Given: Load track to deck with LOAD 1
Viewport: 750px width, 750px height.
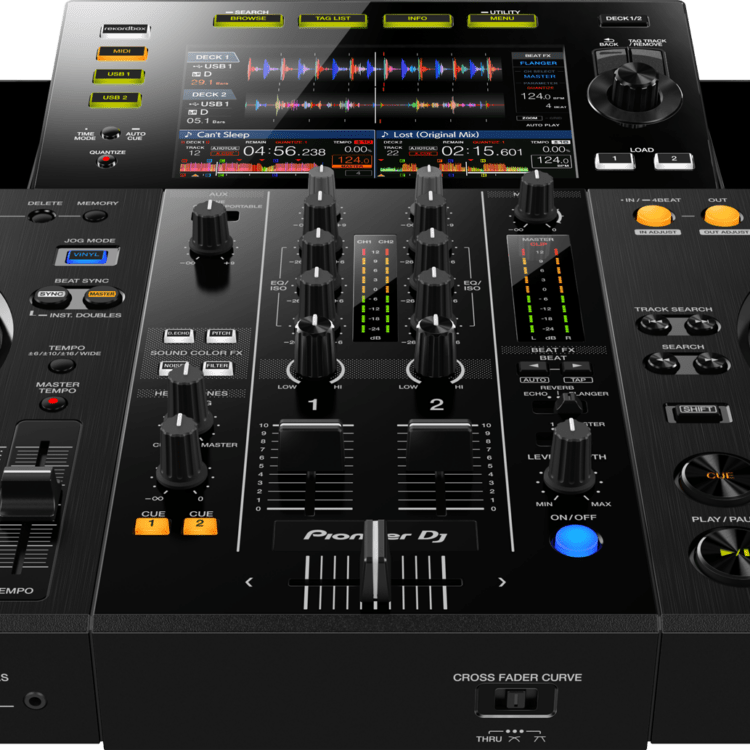Looking at the screenshot, I should 615,161.
